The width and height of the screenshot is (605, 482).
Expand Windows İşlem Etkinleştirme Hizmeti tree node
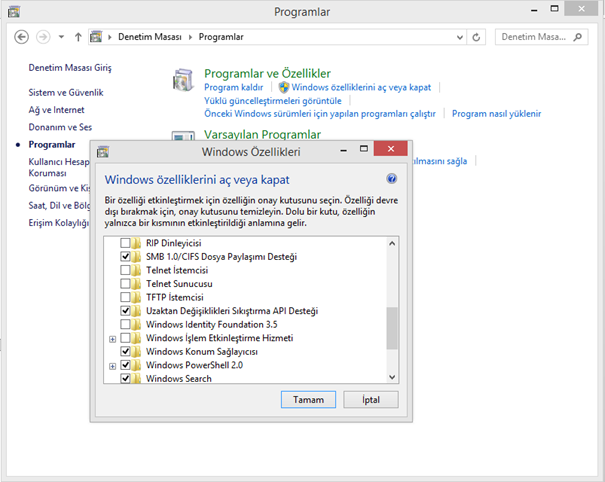coord(112,339)
